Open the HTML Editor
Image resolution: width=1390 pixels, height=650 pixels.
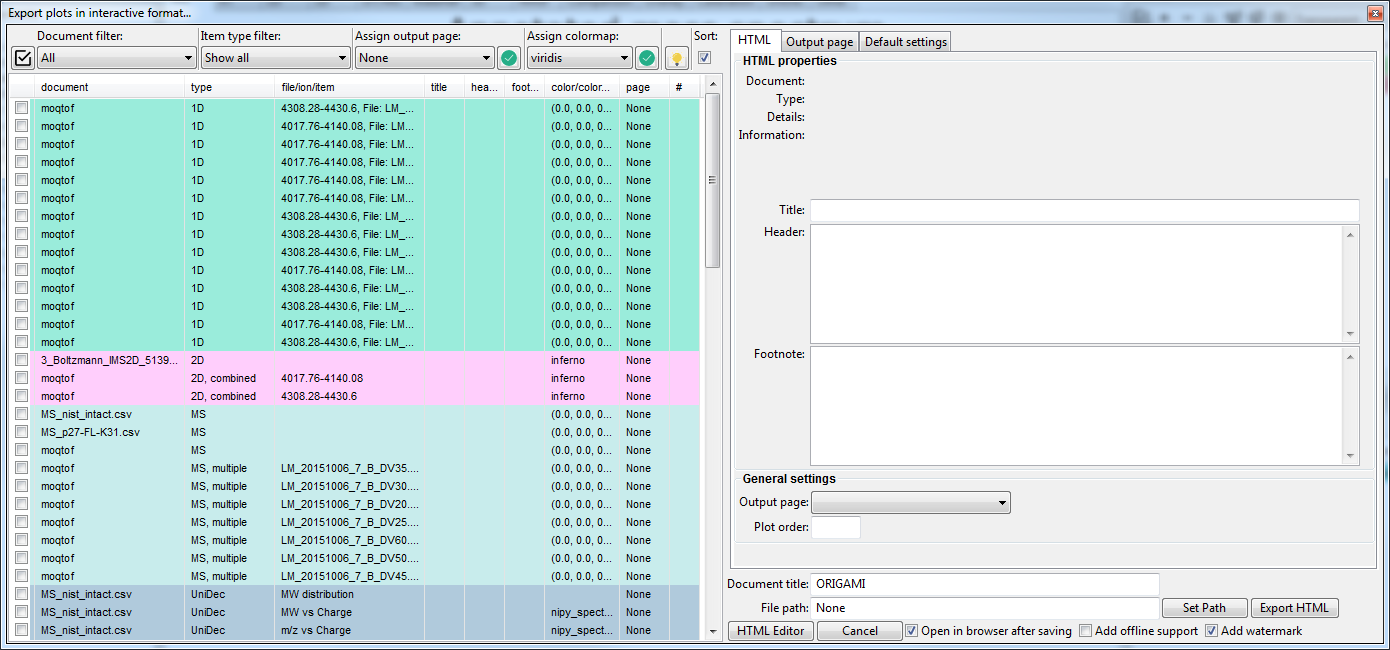point(771,631)
